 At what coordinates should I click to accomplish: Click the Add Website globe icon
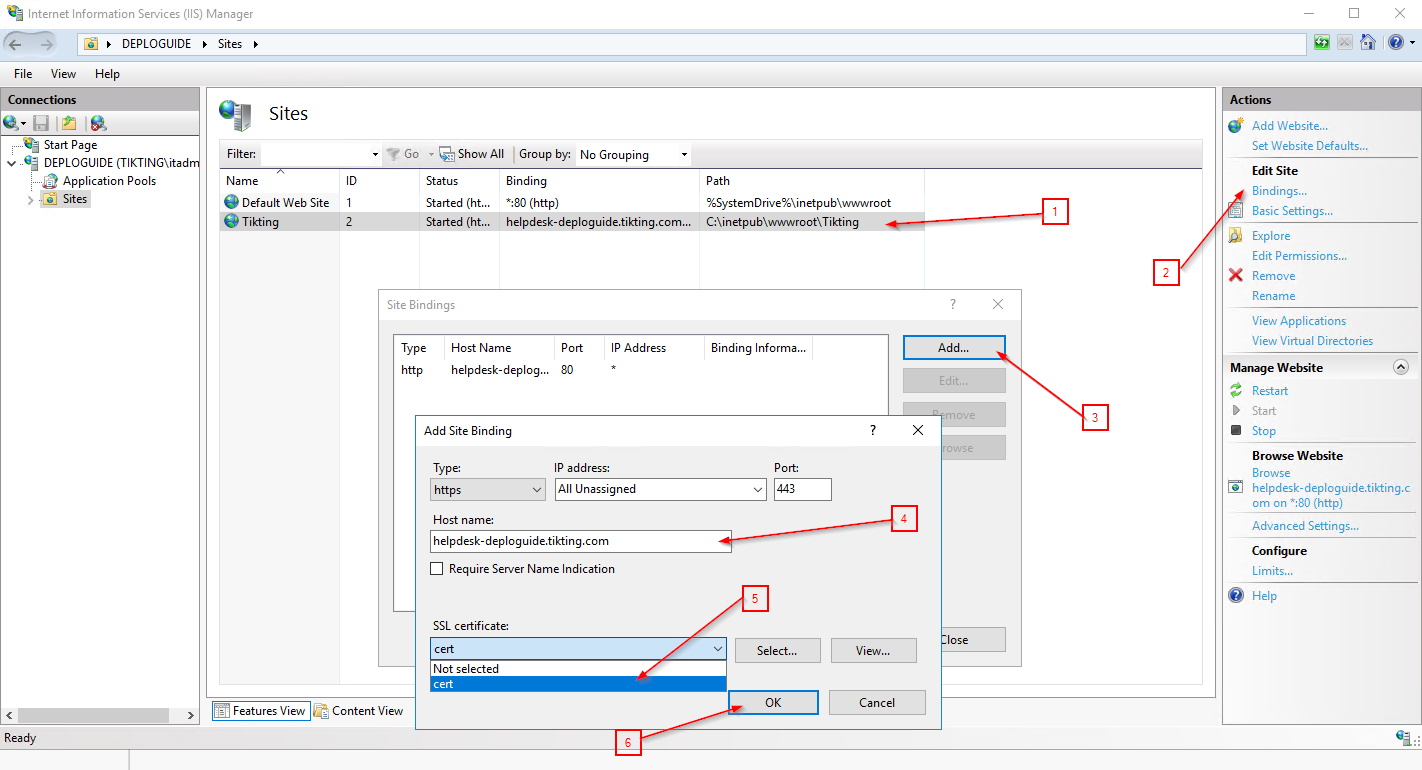1236,126
